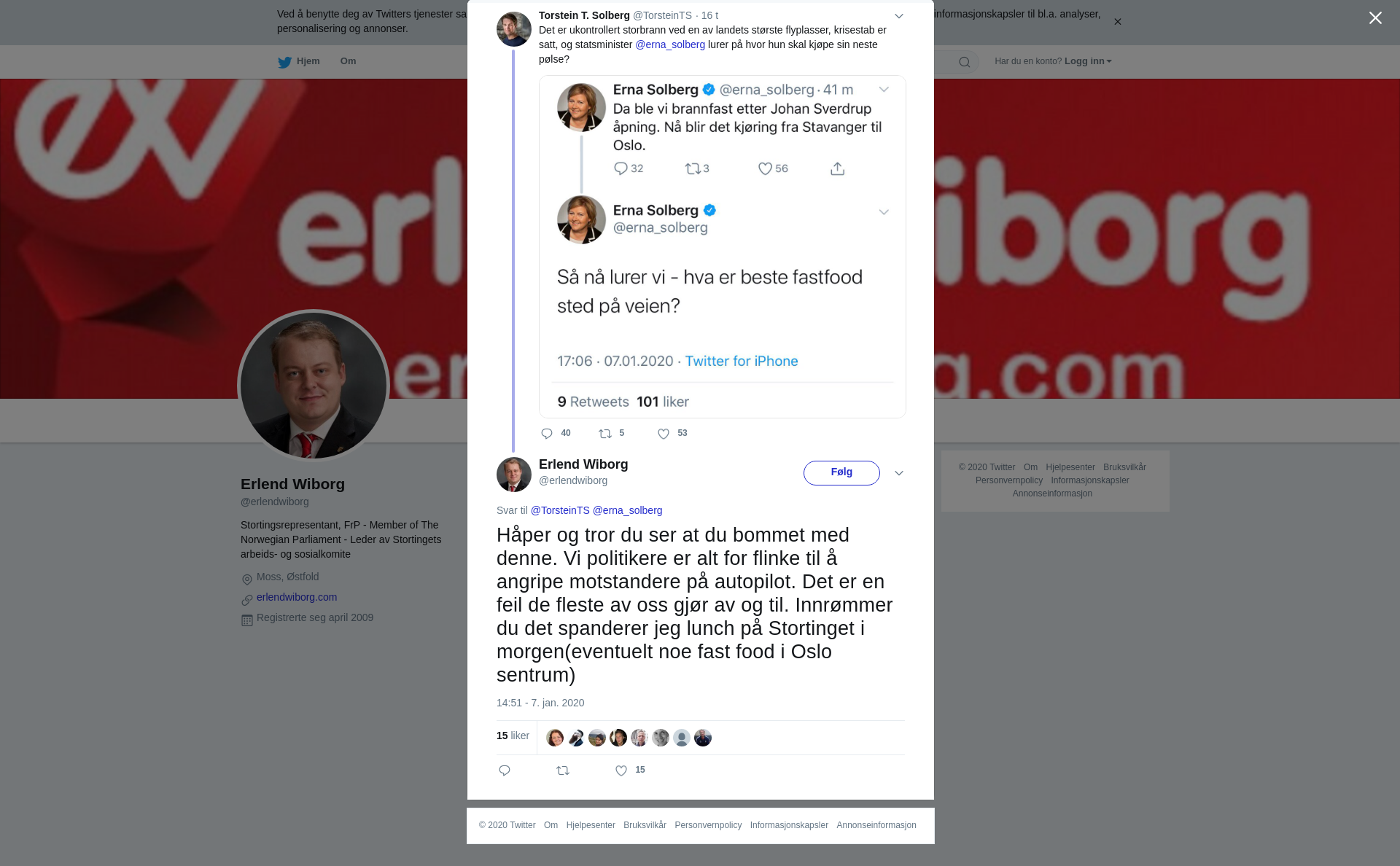
Task: Retweet Torstein T. Solberg's tweet
Action: tap(605, 434)
